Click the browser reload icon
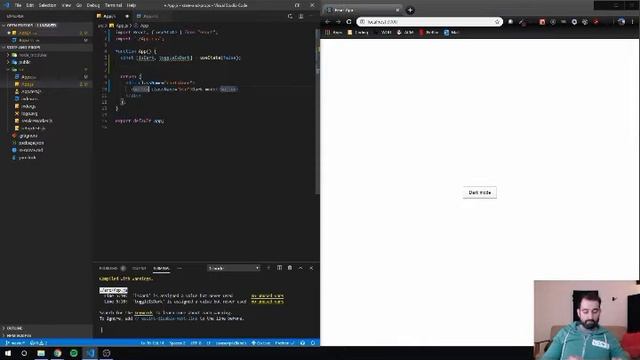Screen dimensions: 640x360 [349, 22]
